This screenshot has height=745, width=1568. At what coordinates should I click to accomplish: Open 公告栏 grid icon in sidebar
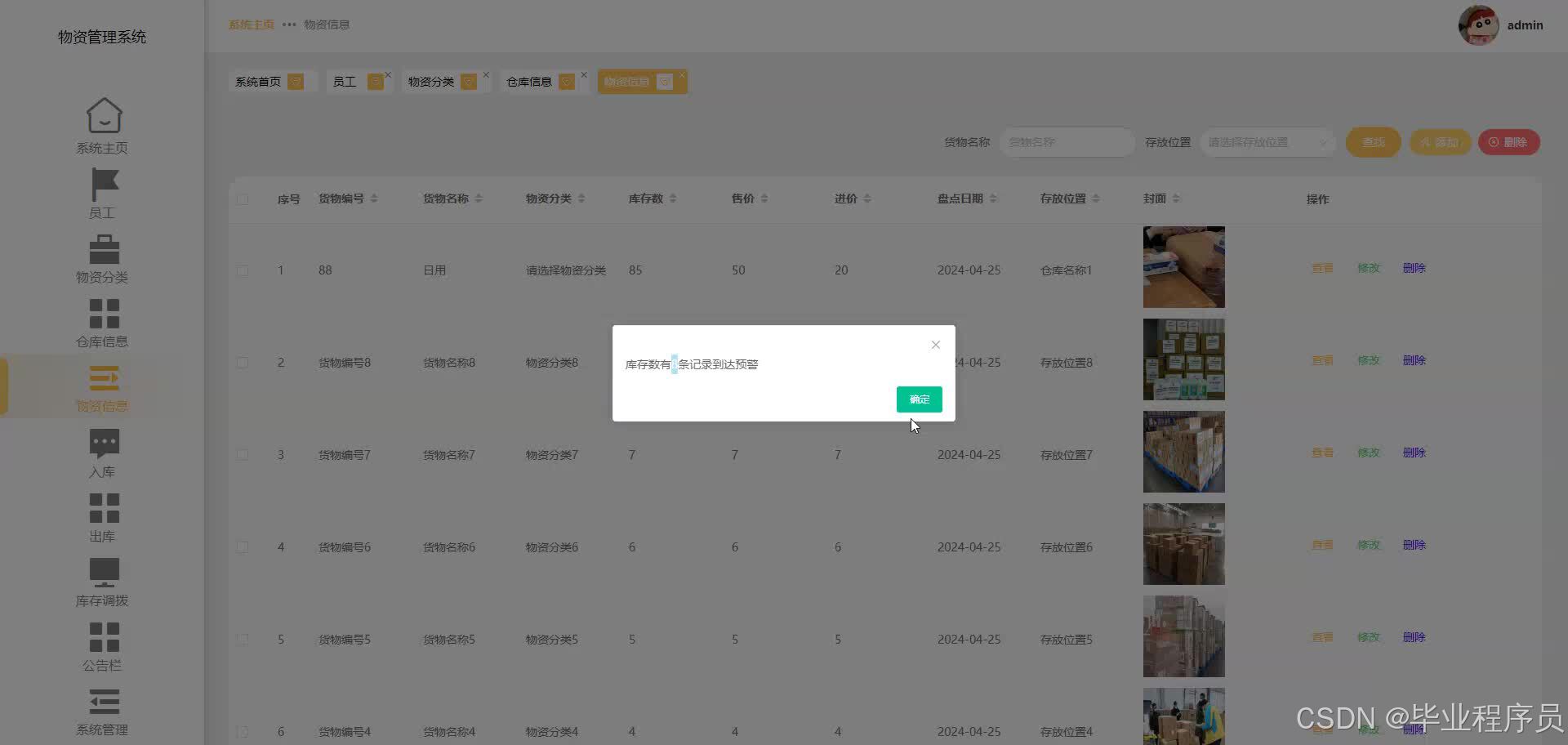click(105, 637)
